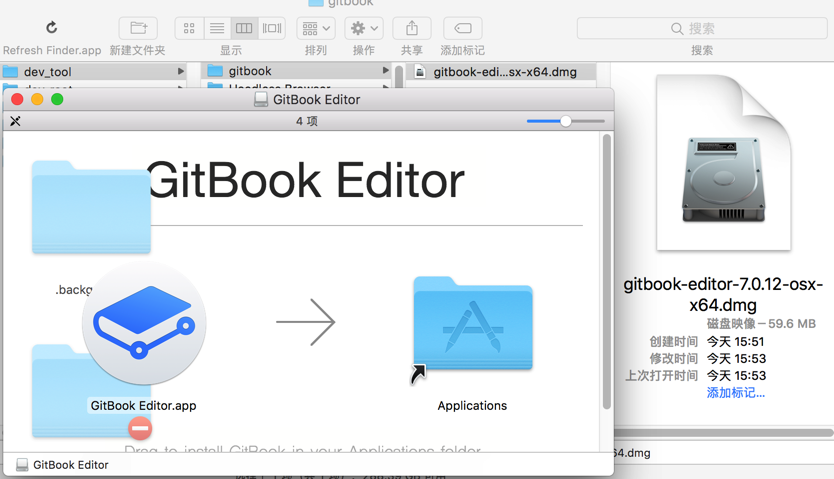Adjust the icon size slider in GitBook Editor window

[x=565, y=121]
